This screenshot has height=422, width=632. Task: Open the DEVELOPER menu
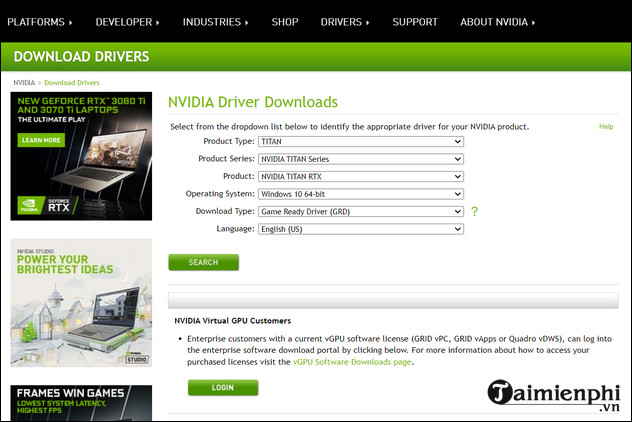point(127,22)
